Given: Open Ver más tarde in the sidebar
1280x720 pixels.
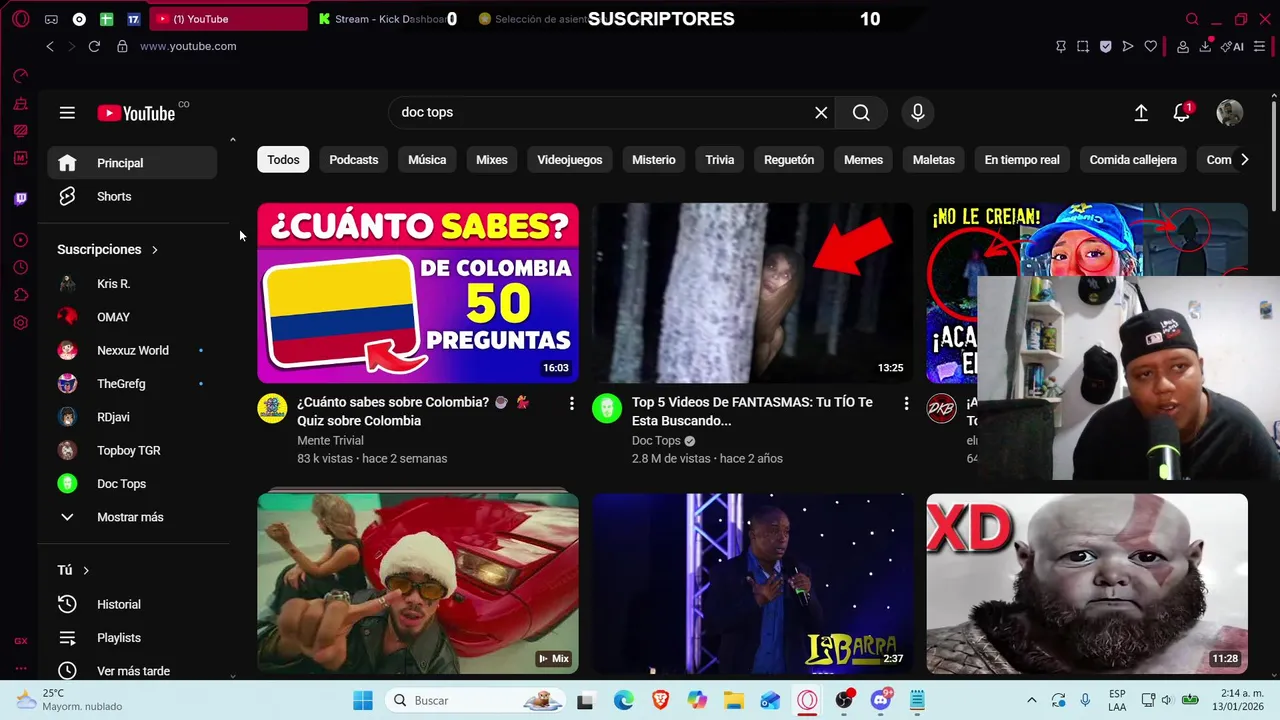Looking at the screenshot, I should pyautogui.click(x=132, y=671).
